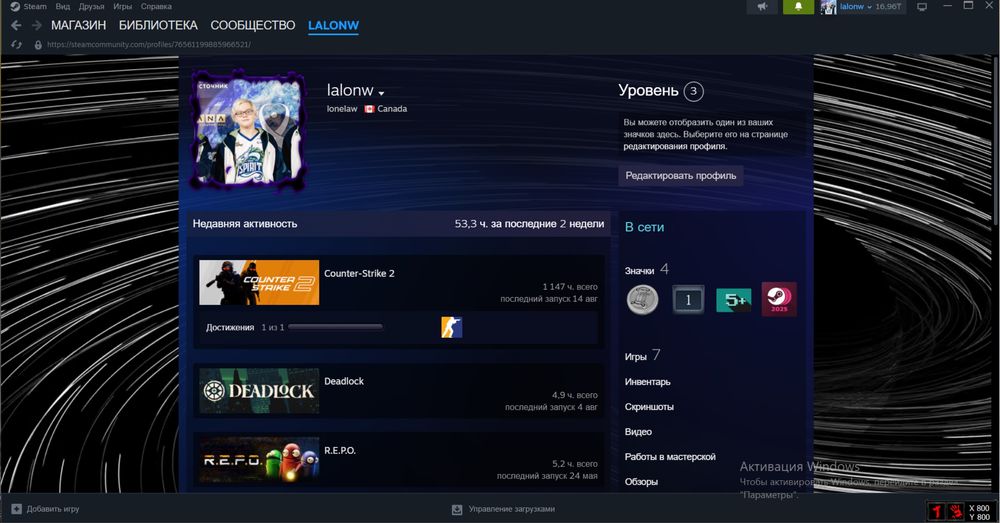Open the Значки 4 badges link

click(x=647, y=270)
